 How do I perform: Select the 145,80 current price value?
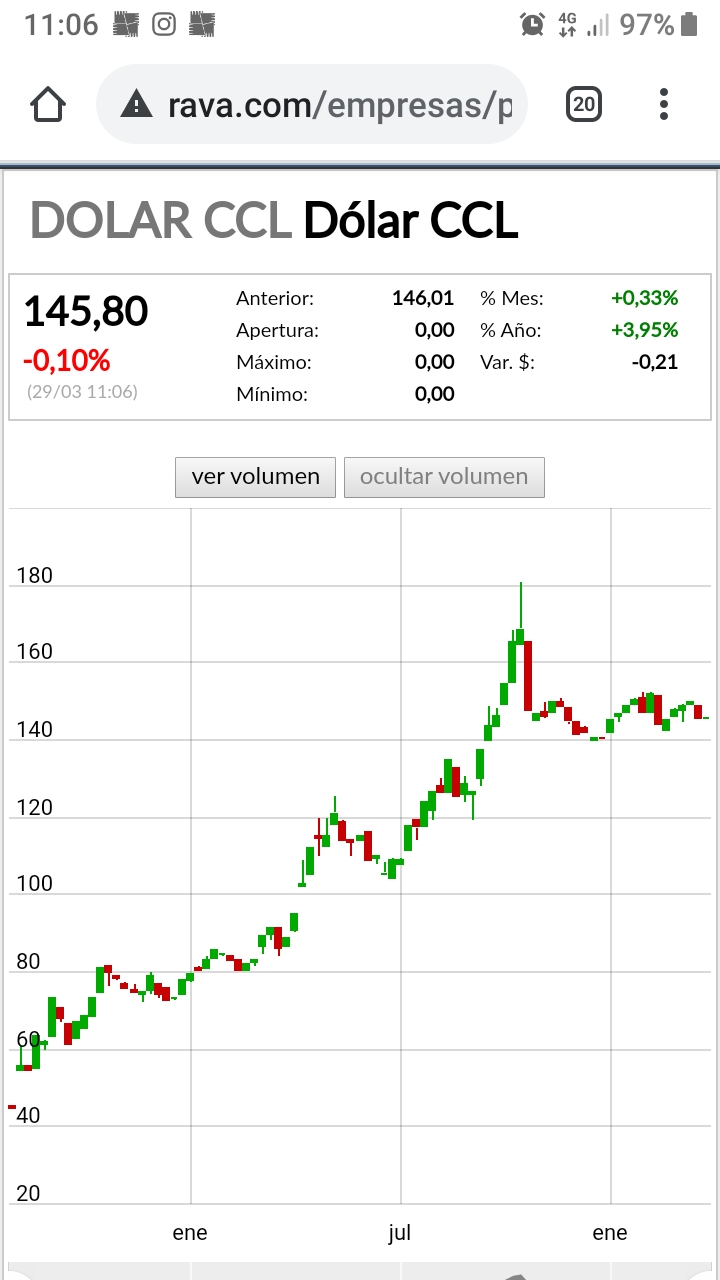pyautogui.click(x=86, y=312)
